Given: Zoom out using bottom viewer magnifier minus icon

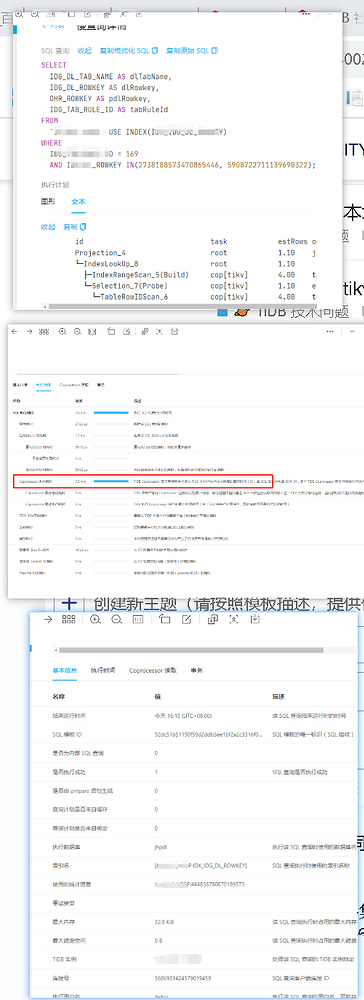Looking at the screenshot, I should pyautogui.click(x=116, y=620).
